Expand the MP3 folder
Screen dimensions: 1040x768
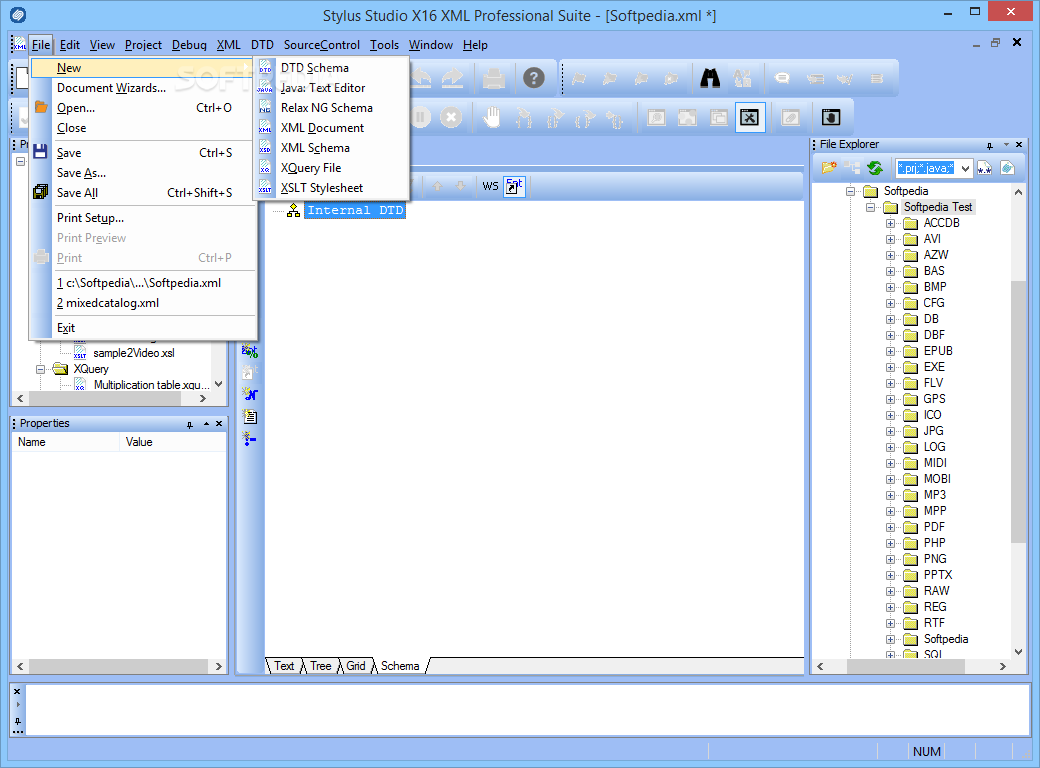click(891, 495)
